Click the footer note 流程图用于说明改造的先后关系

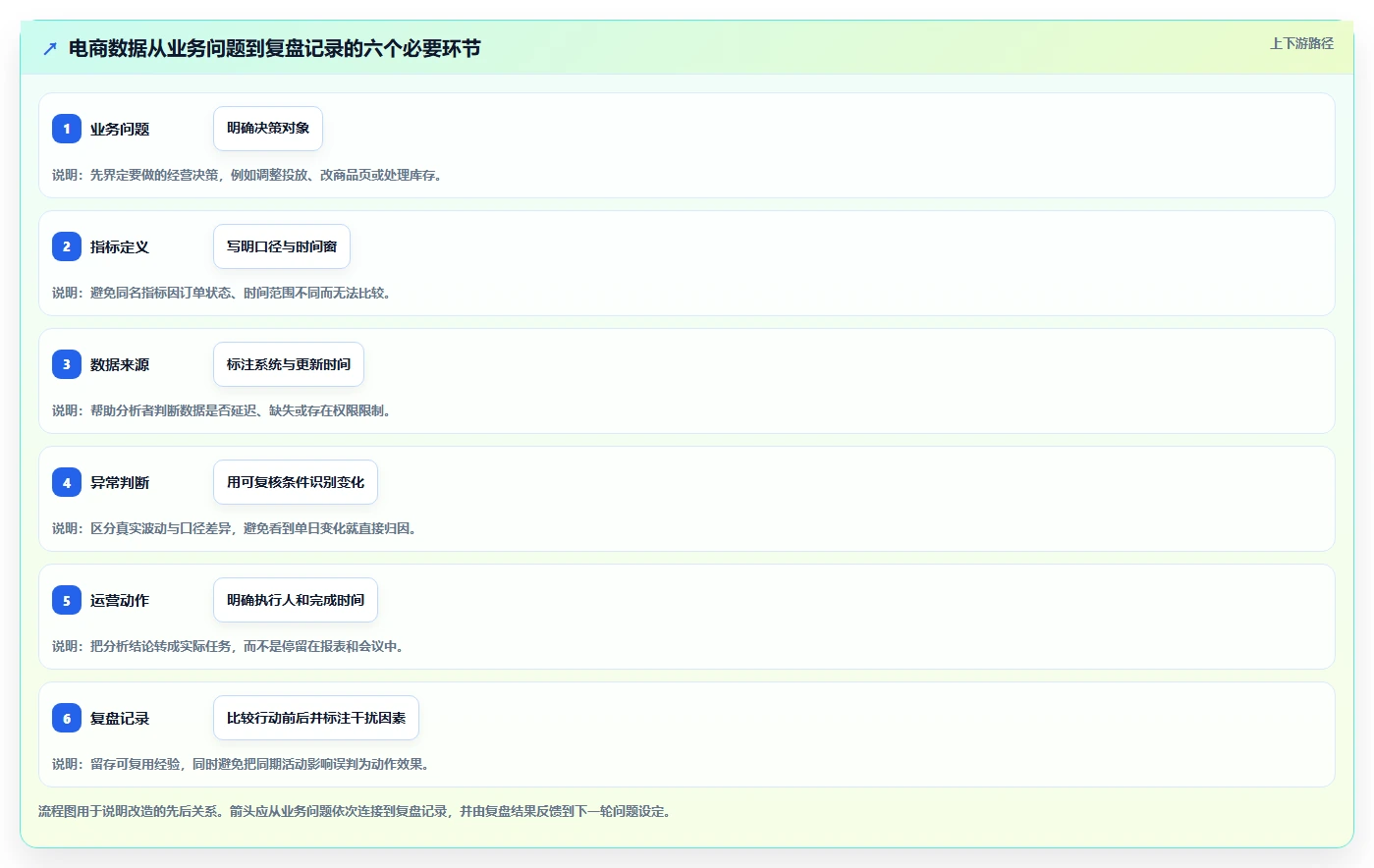point(357,811)
